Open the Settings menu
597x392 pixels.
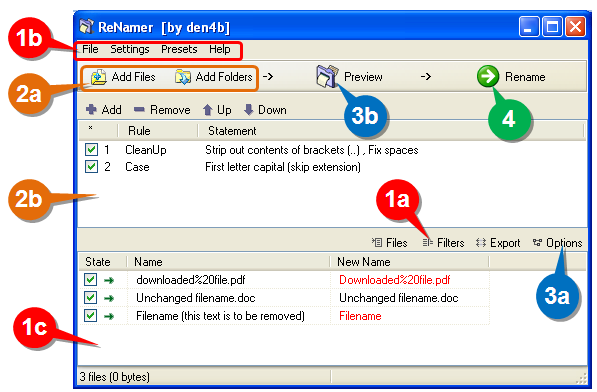tap(129, 49)
